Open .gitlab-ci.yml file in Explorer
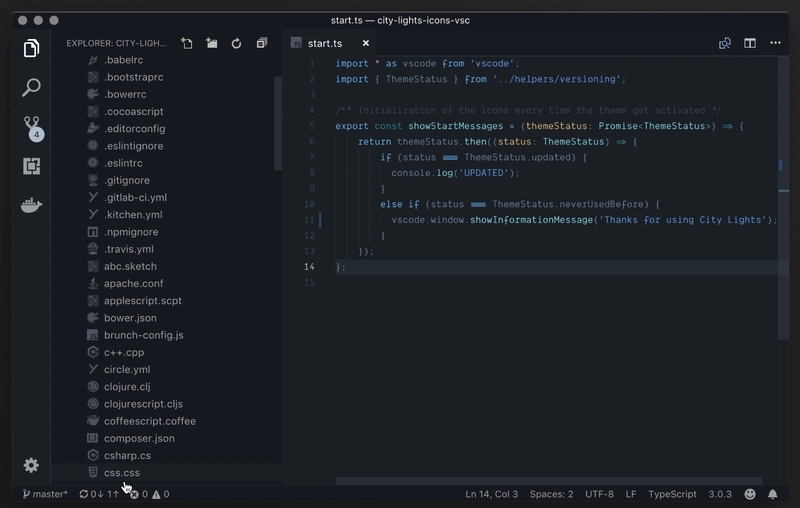800x508 pixels. tap(166, 197)
